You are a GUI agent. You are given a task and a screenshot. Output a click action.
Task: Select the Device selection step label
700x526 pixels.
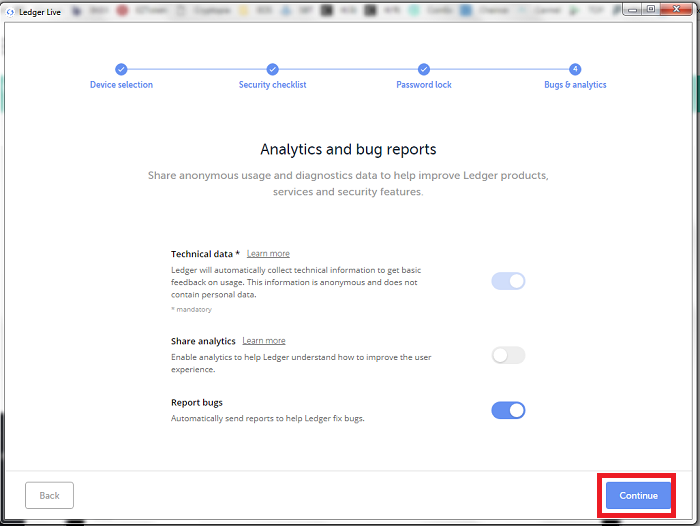click(x=121, y=85)
